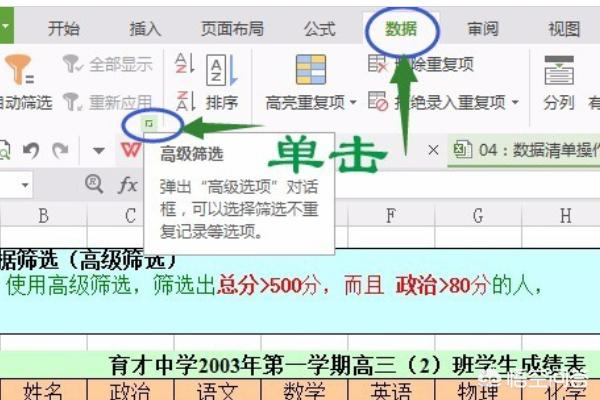Viewport: 600px width, 400px height.
Task: Click 全部显示 filter button
Action: tap(108, 64)
